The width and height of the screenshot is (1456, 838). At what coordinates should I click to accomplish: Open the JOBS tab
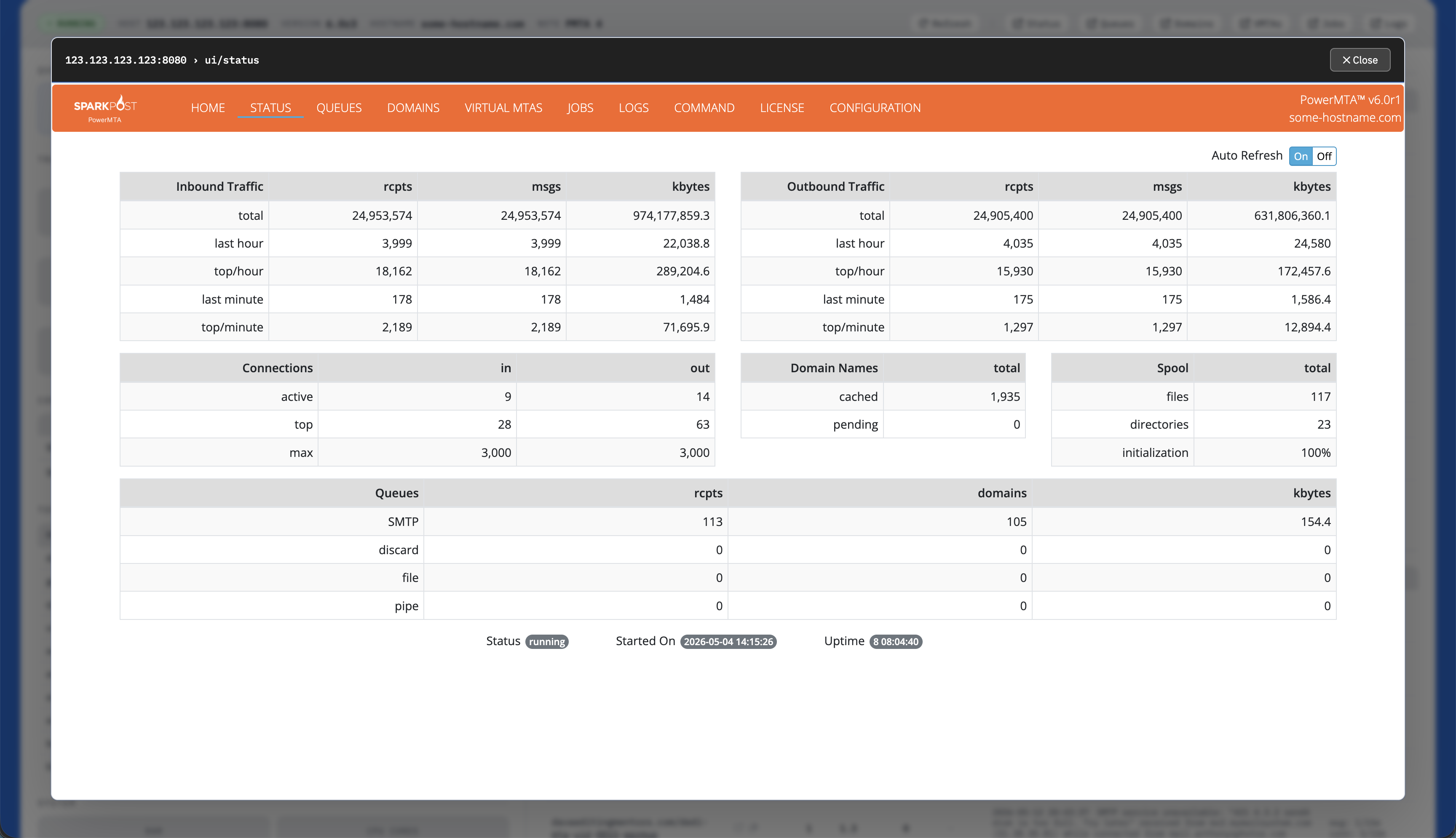[580, 108]
